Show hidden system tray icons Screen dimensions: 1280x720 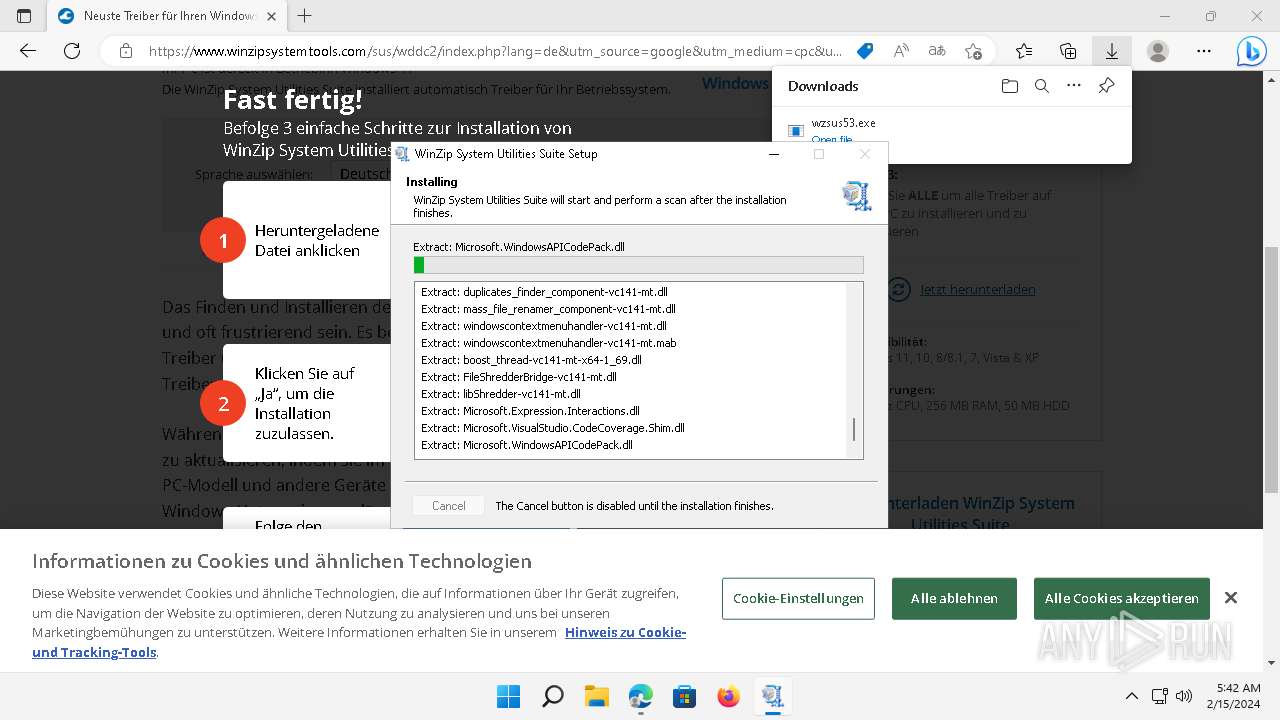(1131, 696)
